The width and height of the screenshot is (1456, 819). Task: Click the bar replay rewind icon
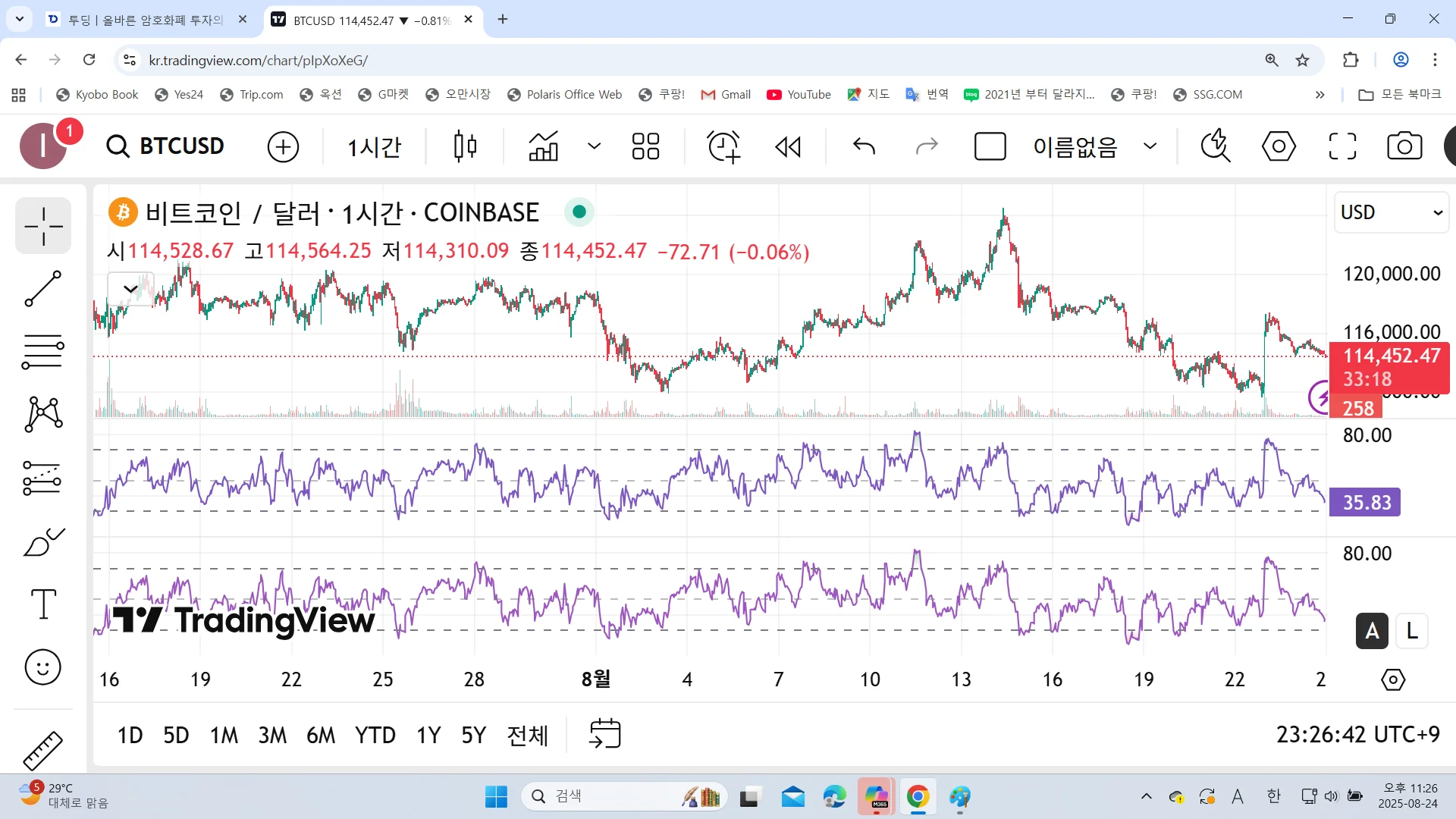click(x=788, y=146)
